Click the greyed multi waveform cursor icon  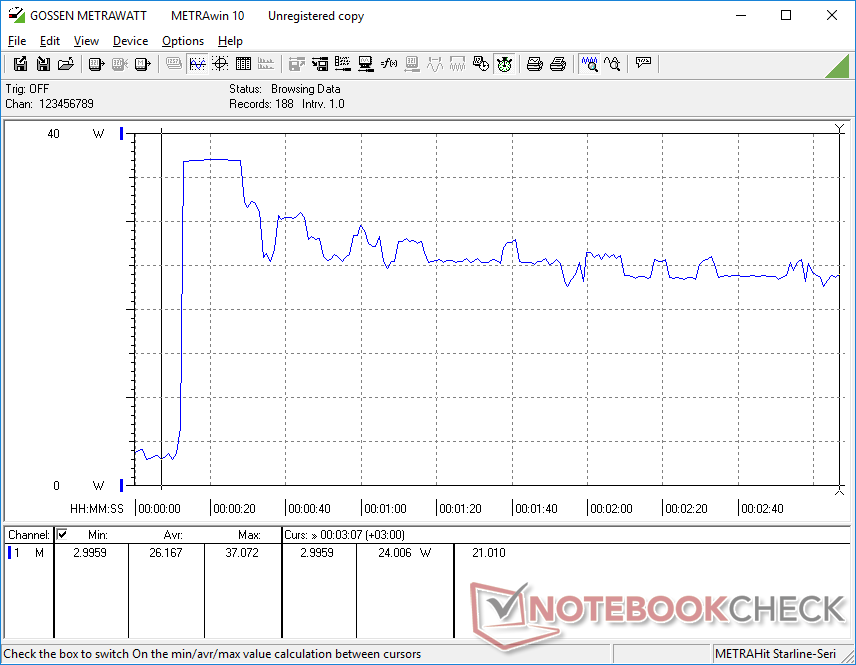(457, 64)
